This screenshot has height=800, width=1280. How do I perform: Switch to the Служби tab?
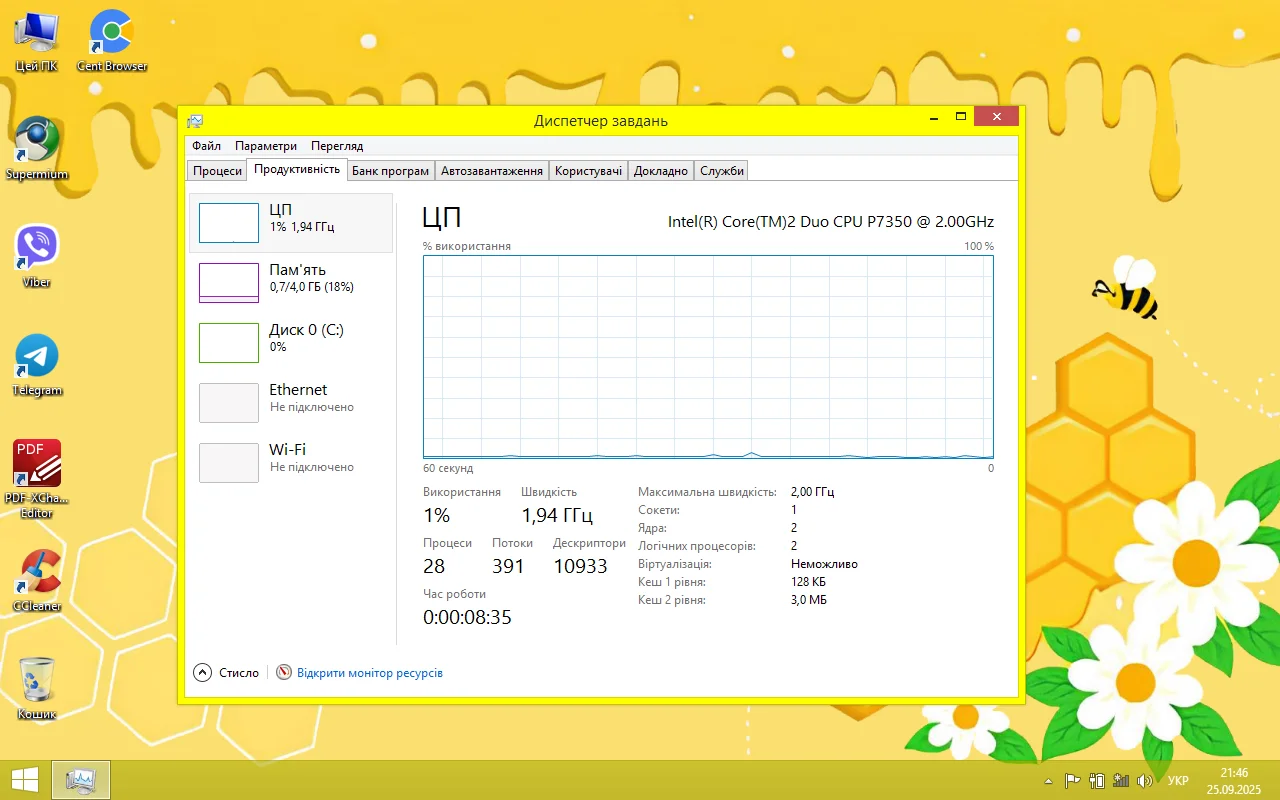722,171
